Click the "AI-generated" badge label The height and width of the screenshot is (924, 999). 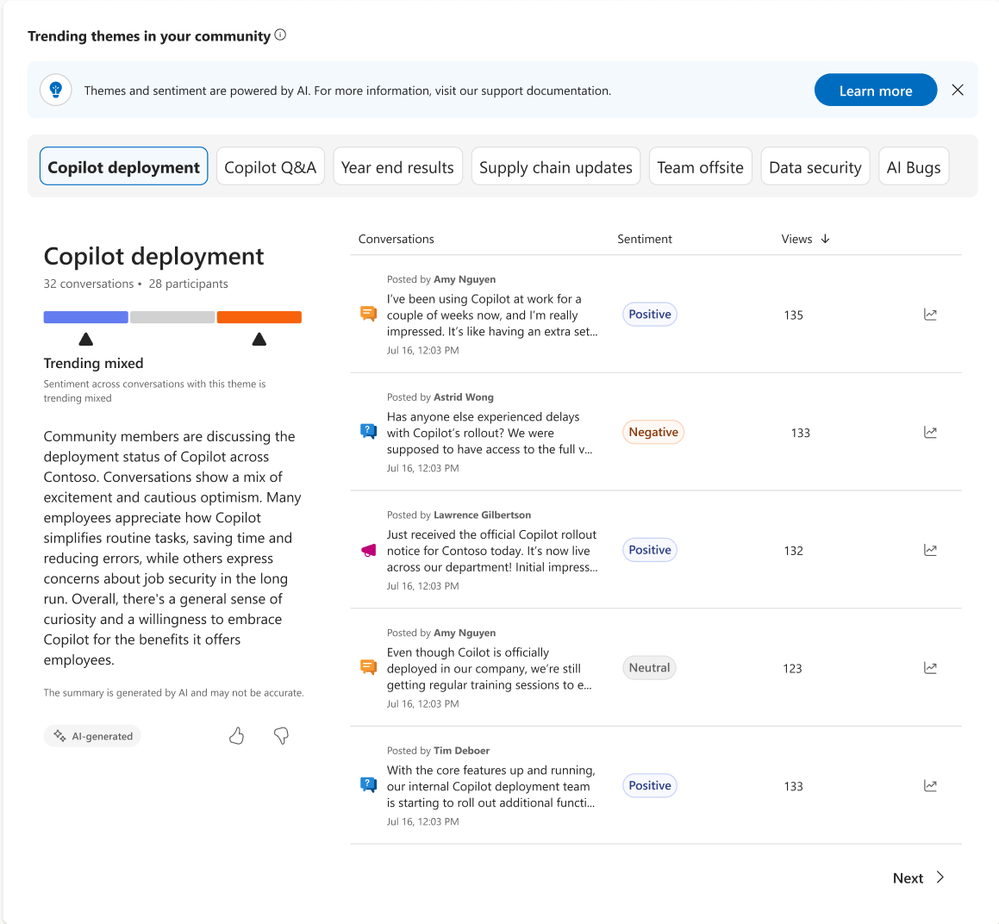(102, 736)
